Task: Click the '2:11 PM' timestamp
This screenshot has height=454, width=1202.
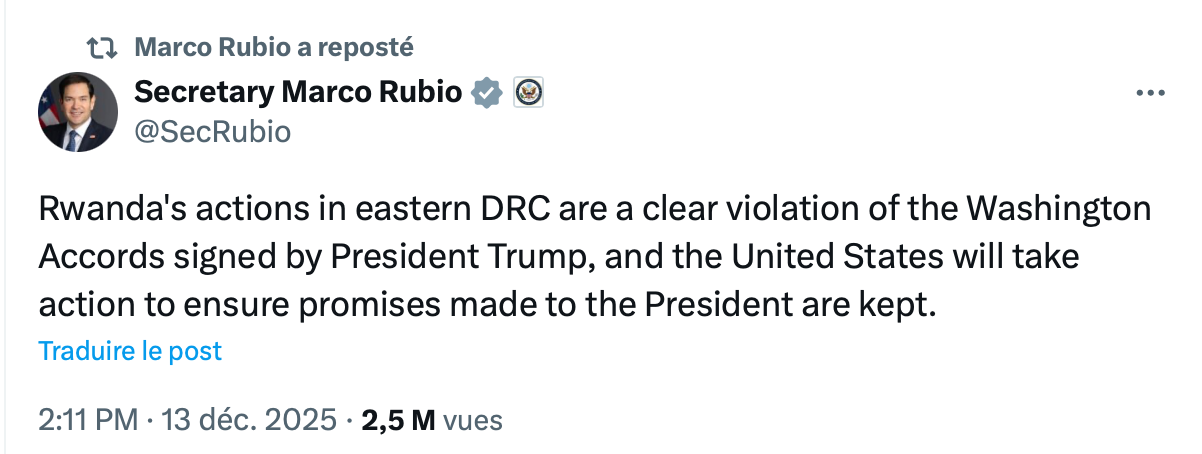Action: (88, 420)
